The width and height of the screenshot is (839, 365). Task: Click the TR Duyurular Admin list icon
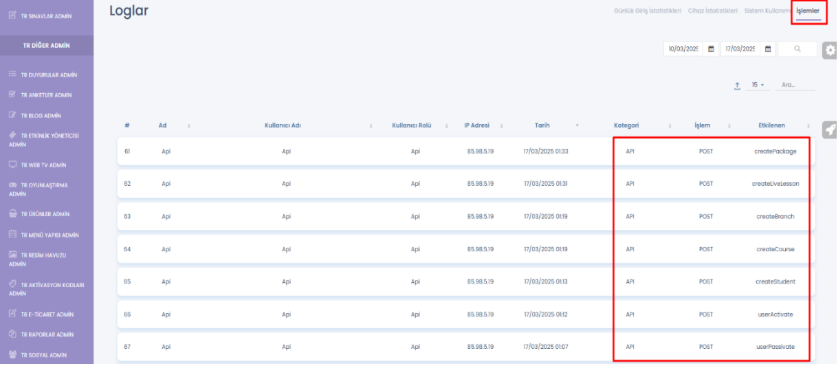coord(13,74)
